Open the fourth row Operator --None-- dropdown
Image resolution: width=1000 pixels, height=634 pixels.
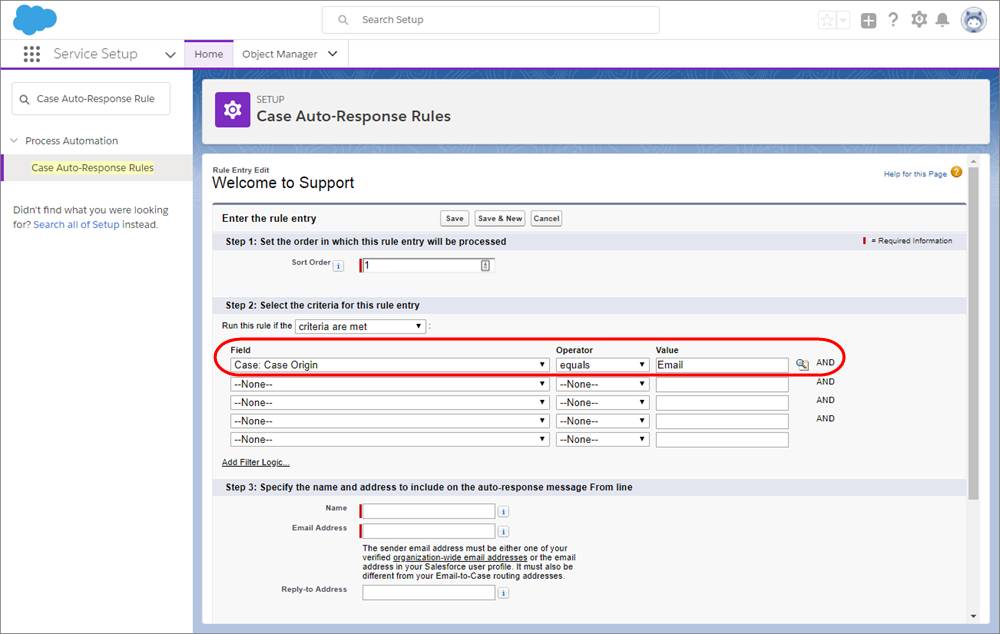coord(603,421)
